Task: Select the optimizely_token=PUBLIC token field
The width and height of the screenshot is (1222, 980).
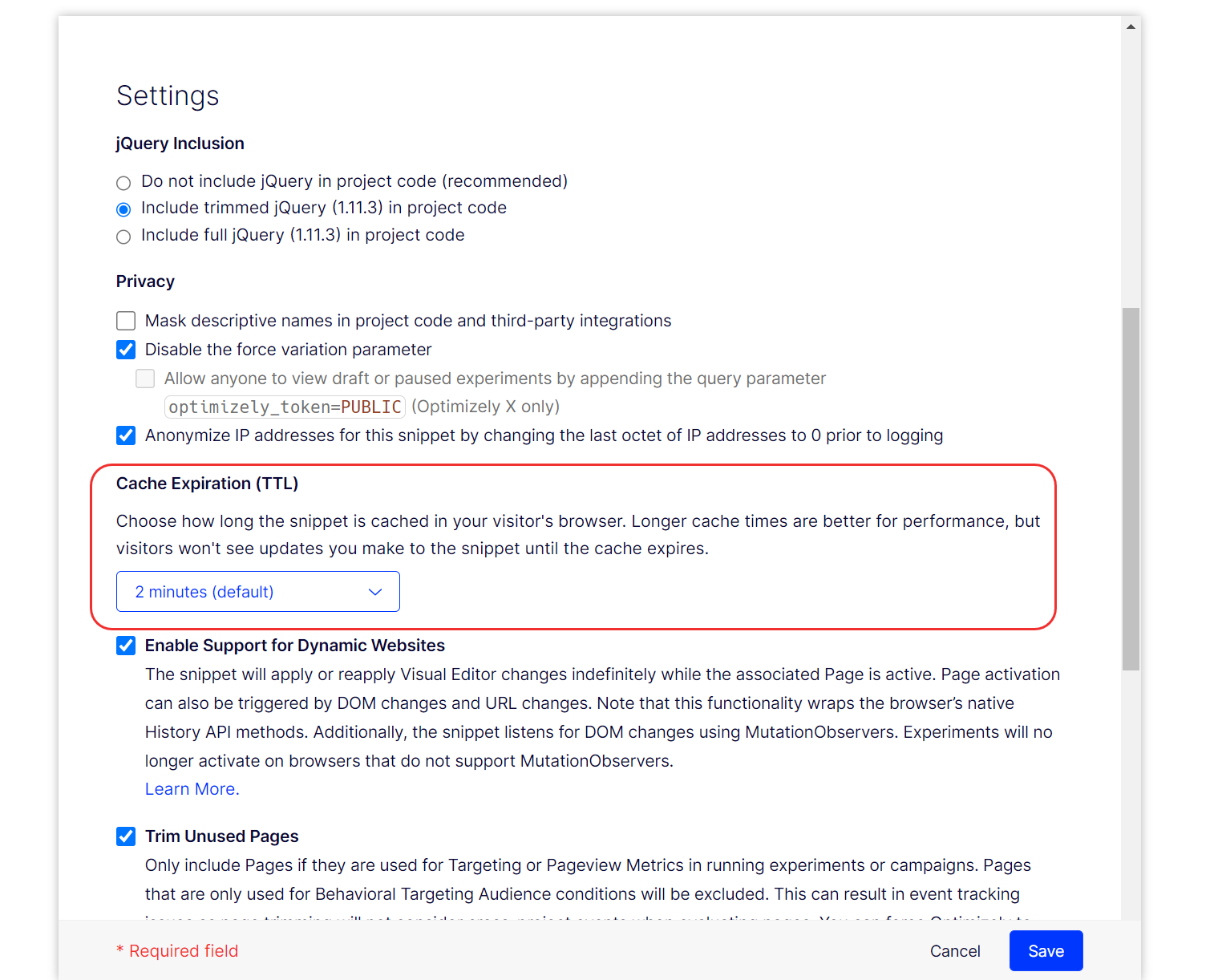Action: [285, 407]
